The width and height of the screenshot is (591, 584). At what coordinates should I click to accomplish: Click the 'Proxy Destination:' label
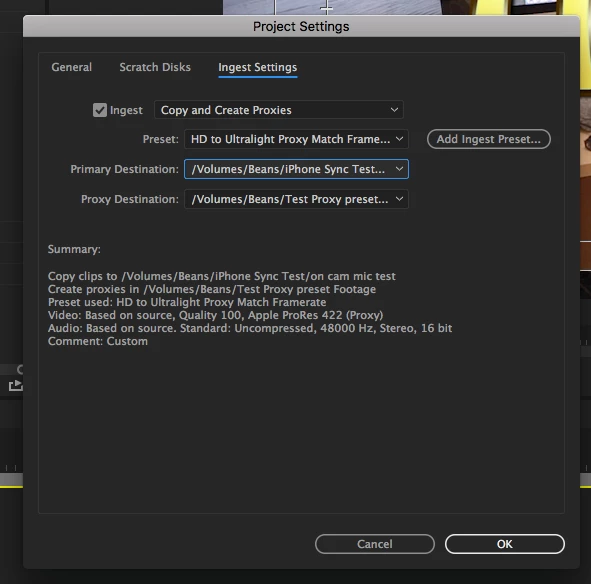pos(130,199)
